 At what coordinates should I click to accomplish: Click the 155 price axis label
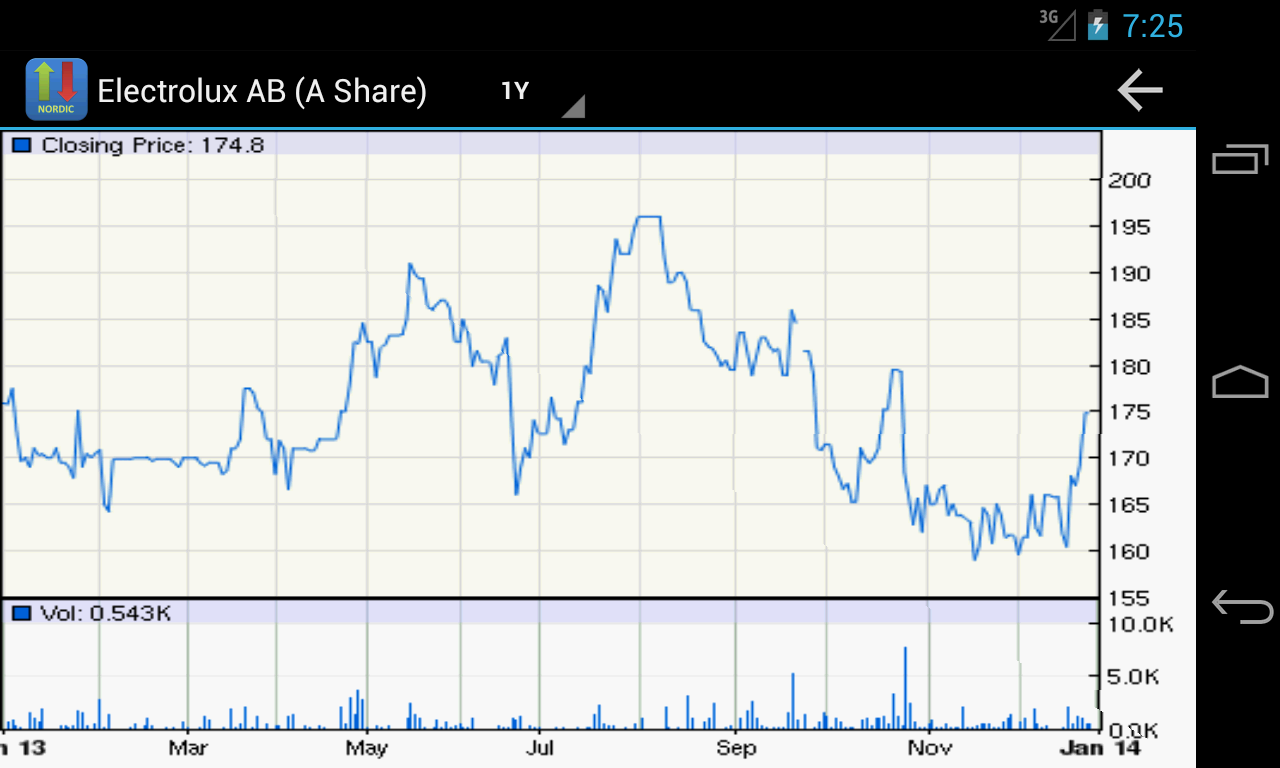pos(1129,598)
